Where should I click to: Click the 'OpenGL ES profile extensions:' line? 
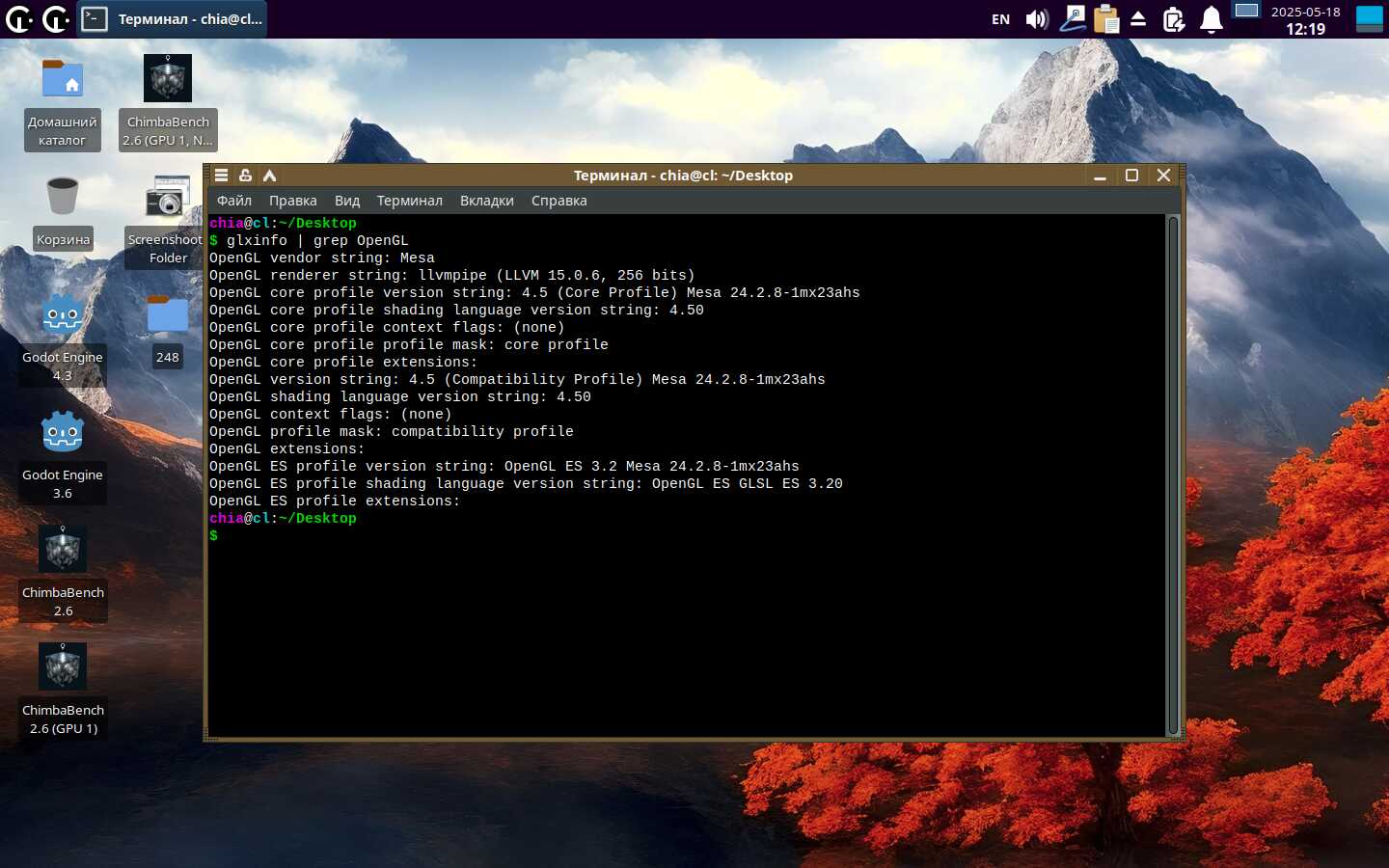click(335, 502)
